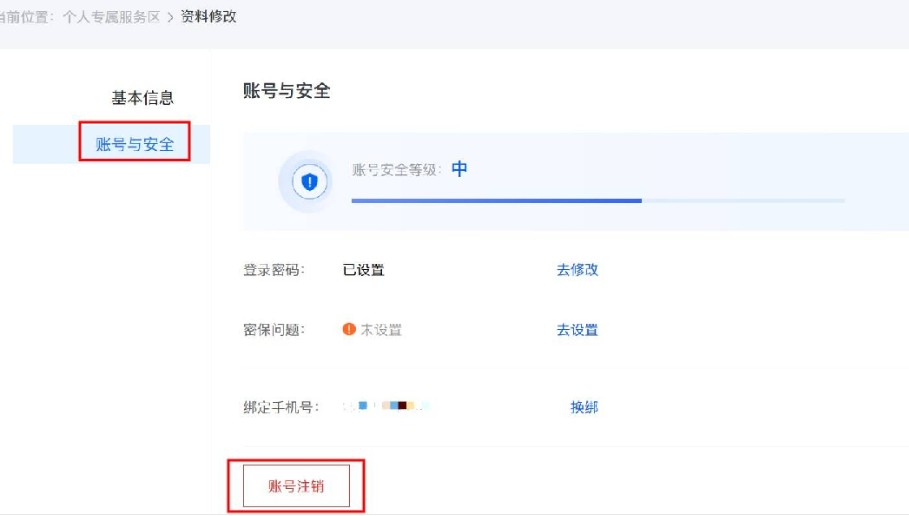This screenshot has height=516, width=909.
Task: Click 换绑 link to change bound phone
Action: point(584,407)
